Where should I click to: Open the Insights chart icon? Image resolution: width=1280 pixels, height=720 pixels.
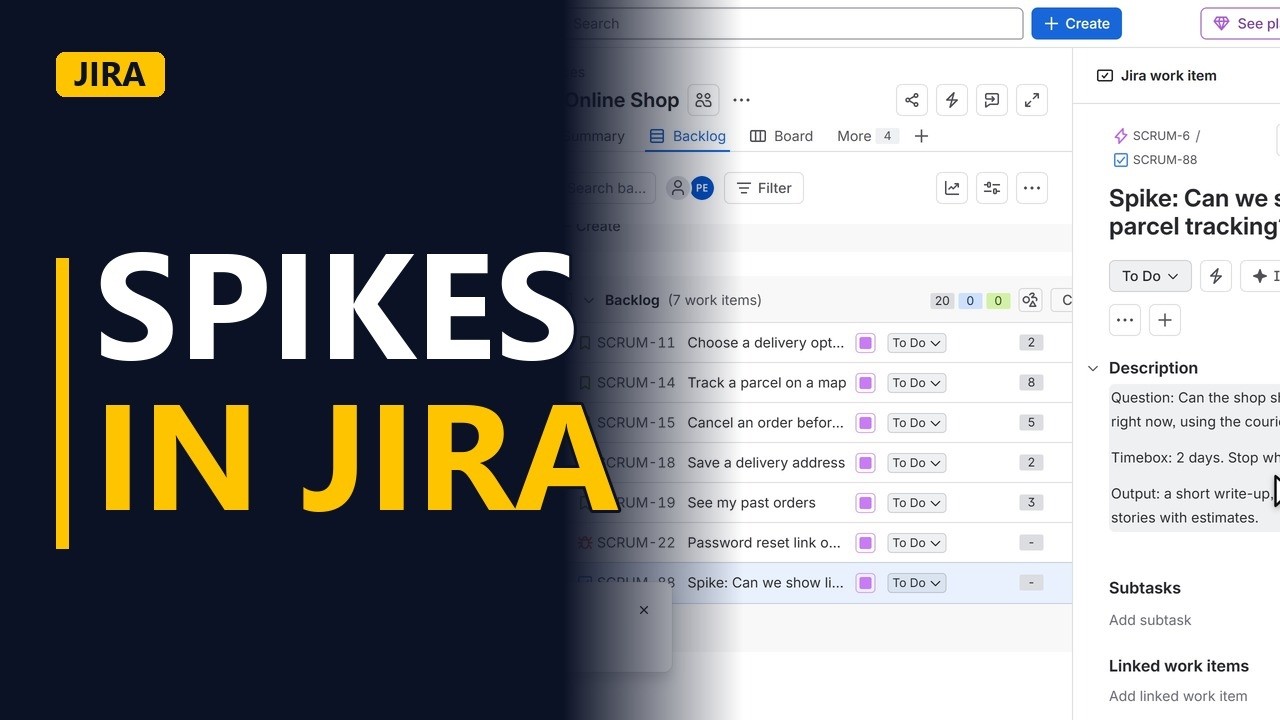[x=951, y=188]
